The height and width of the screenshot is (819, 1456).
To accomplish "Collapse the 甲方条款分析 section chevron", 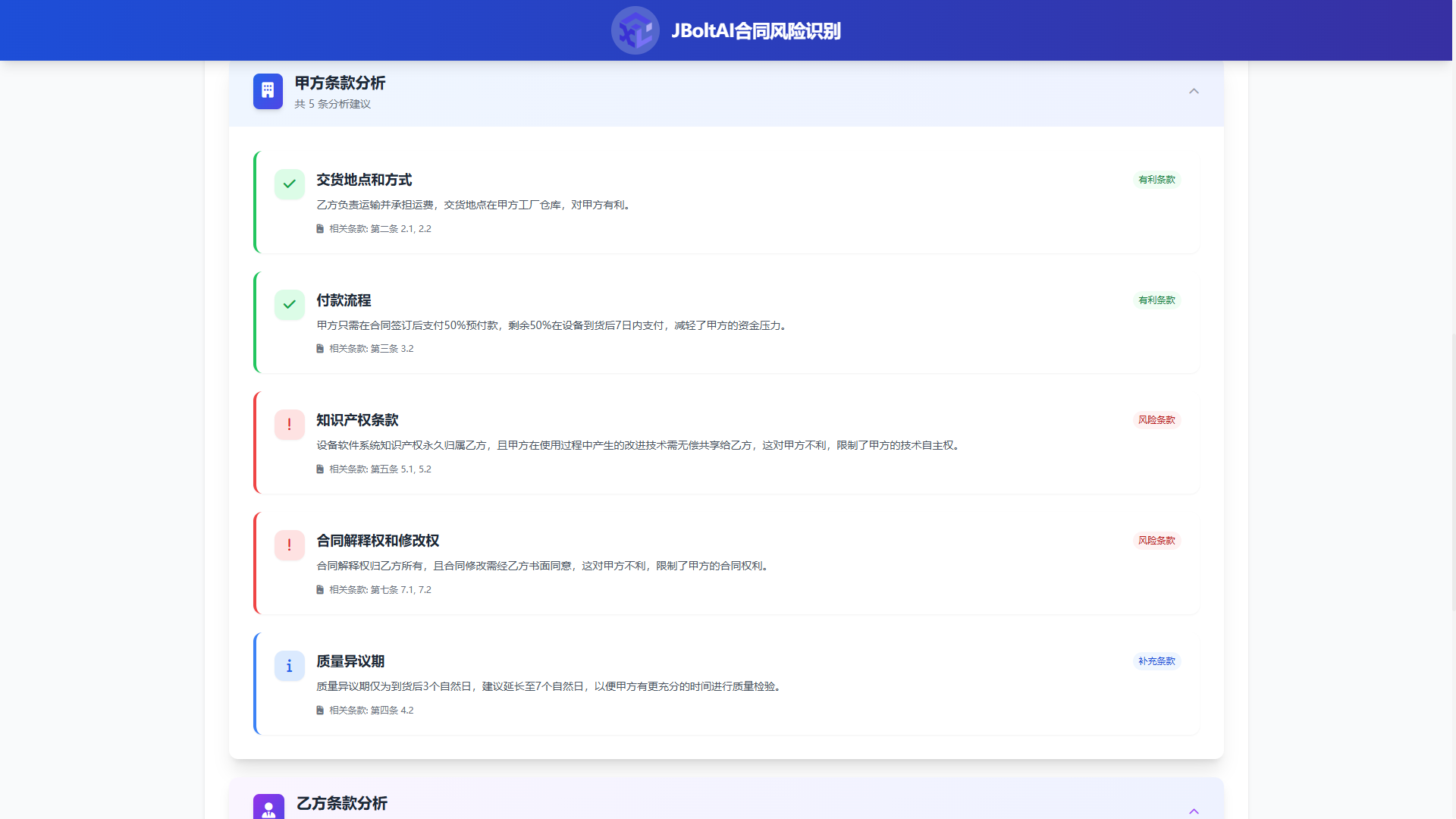I will click(1194, 91).
